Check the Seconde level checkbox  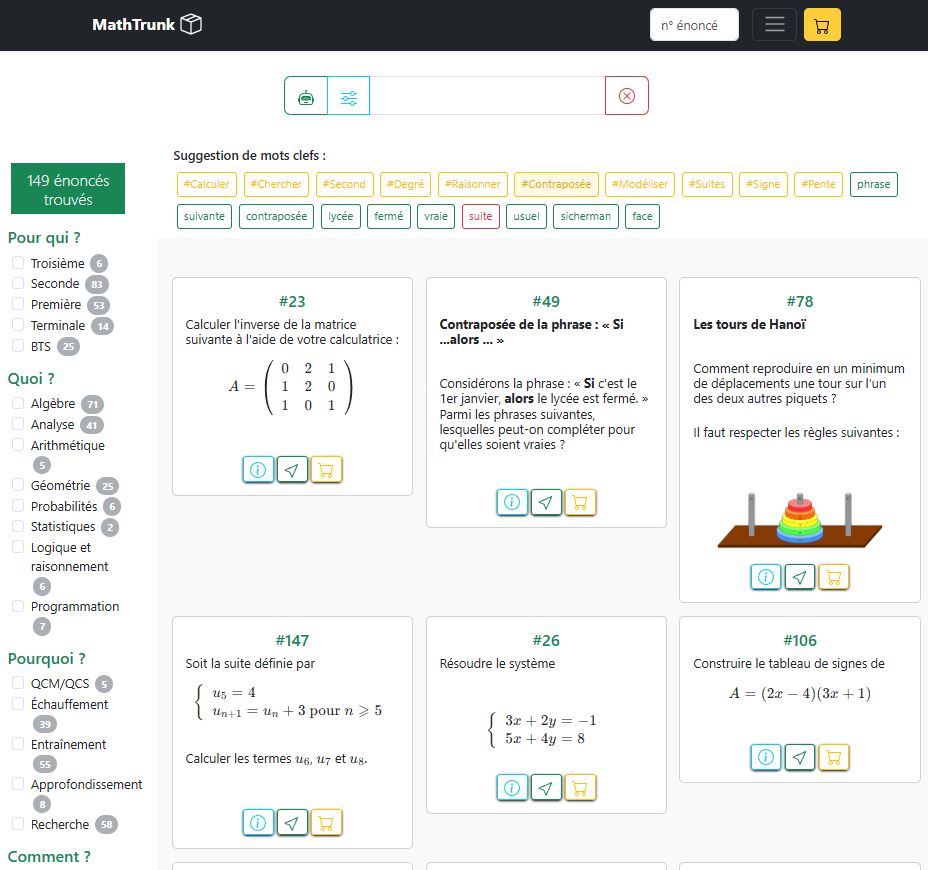pos(18,283)
